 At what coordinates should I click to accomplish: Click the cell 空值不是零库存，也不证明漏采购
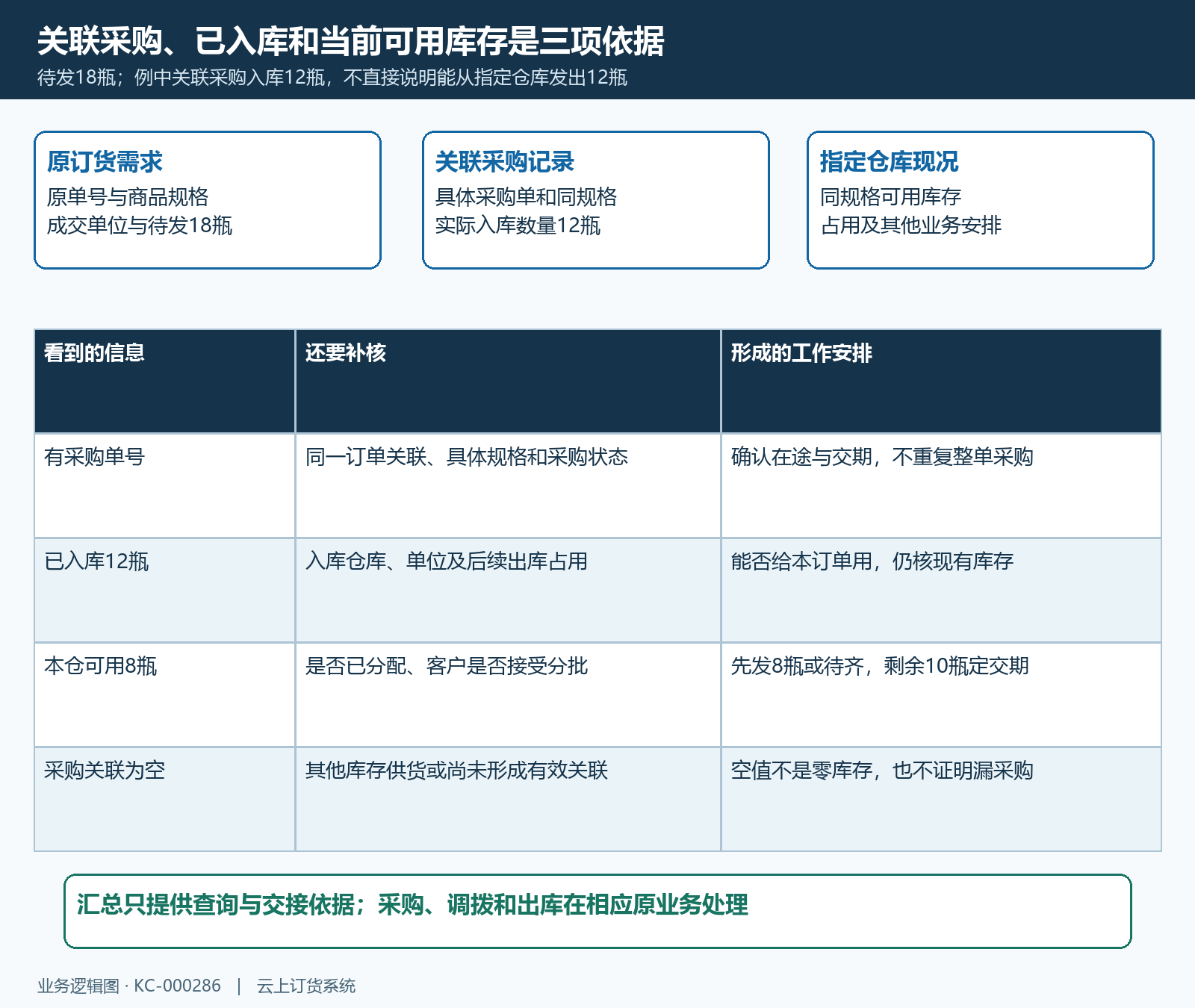pyautogui.click(x=941, y=799)
